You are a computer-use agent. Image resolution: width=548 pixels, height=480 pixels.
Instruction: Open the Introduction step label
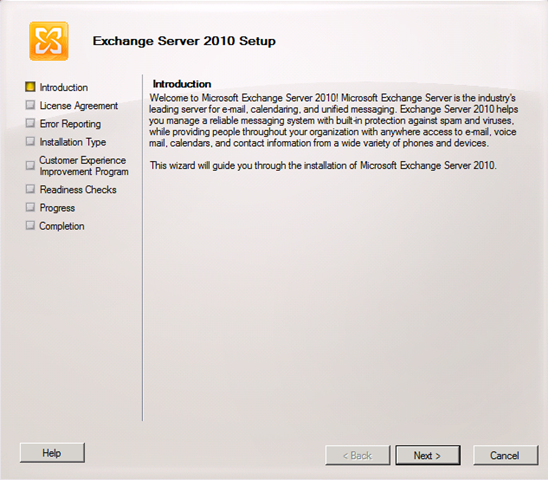pyautogui.click(x=64, y=87)
